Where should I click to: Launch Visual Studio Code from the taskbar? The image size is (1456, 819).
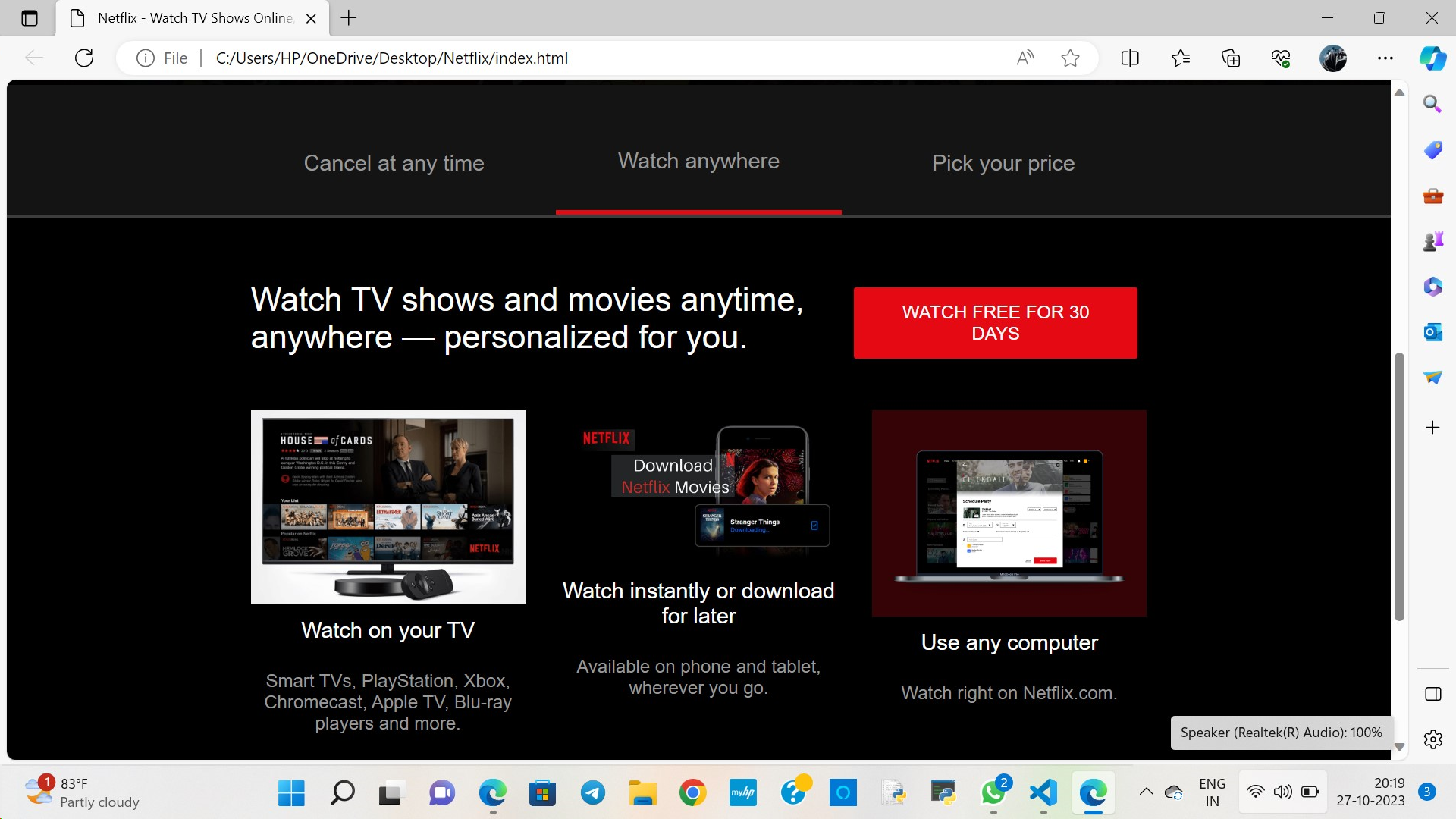[x=1043, y=792]
